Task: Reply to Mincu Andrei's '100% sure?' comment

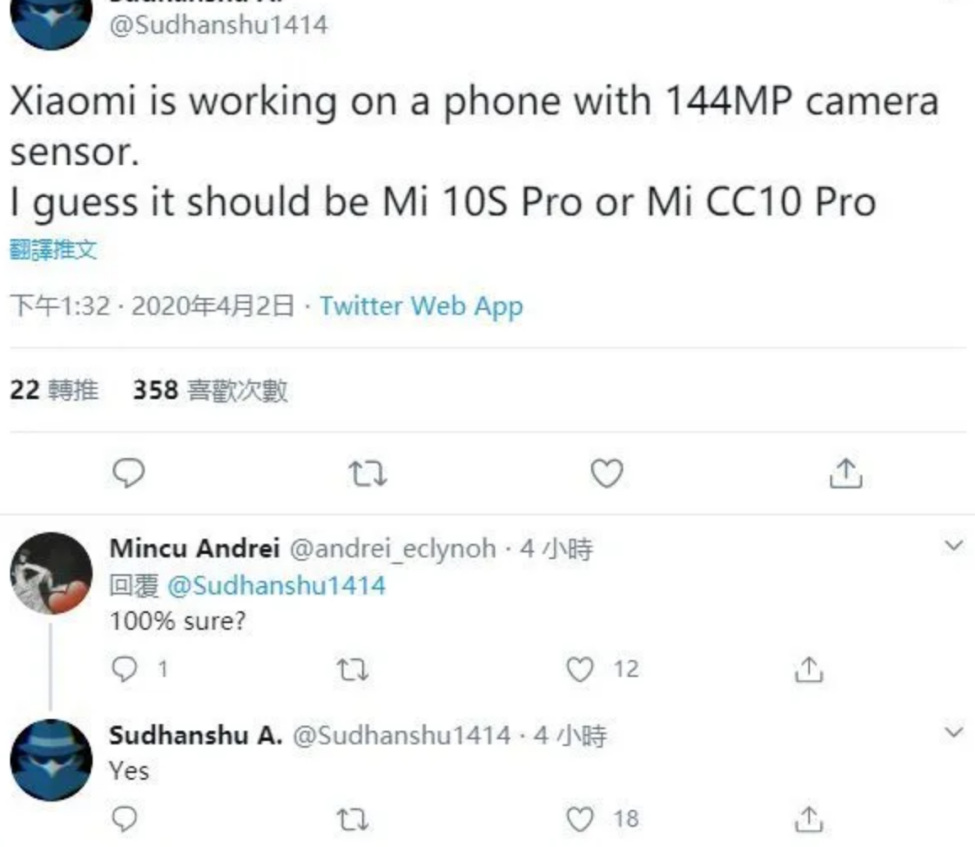Action: [124, 669]
